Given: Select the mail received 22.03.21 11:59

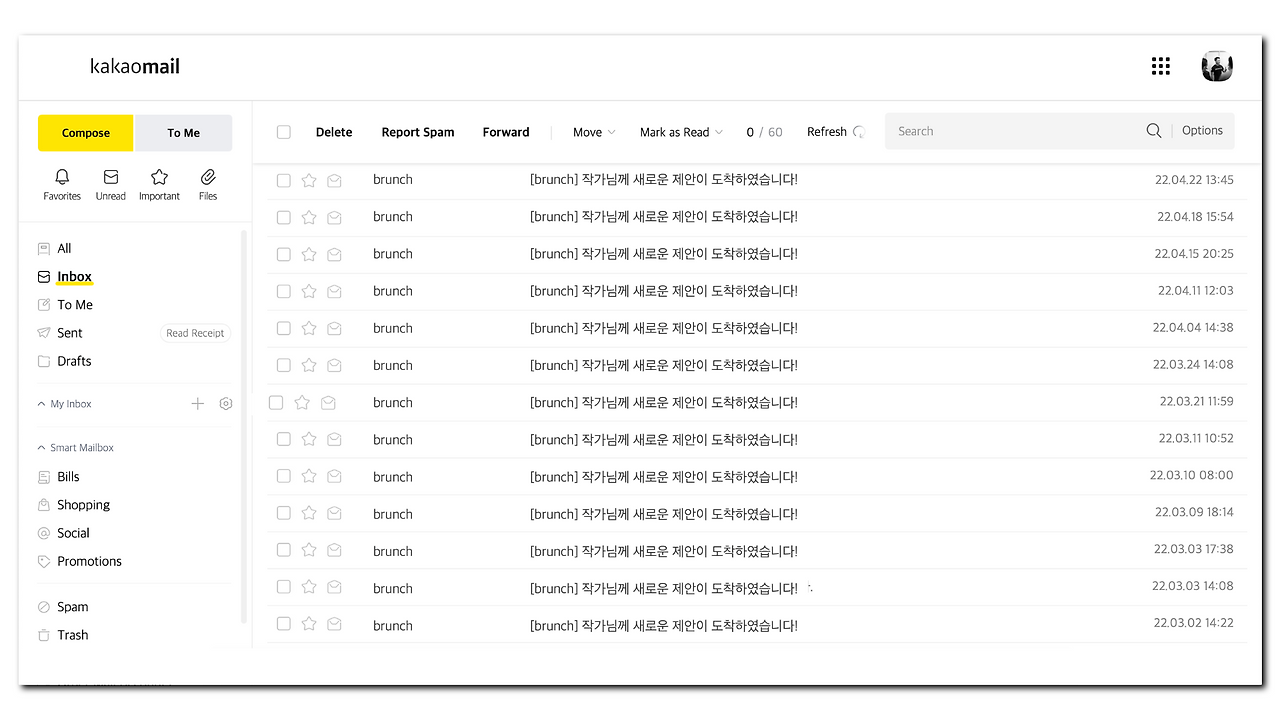Looking at the screenshot, I should click(276, 402).
